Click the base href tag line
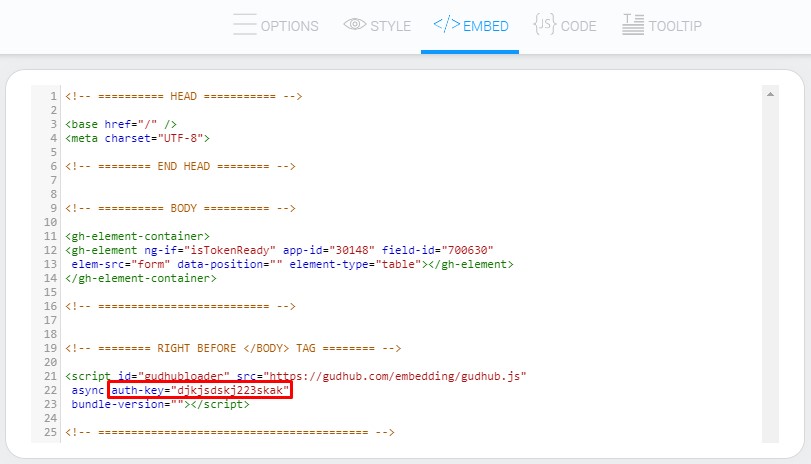This screenshot has width=811, height=464. 113,124
